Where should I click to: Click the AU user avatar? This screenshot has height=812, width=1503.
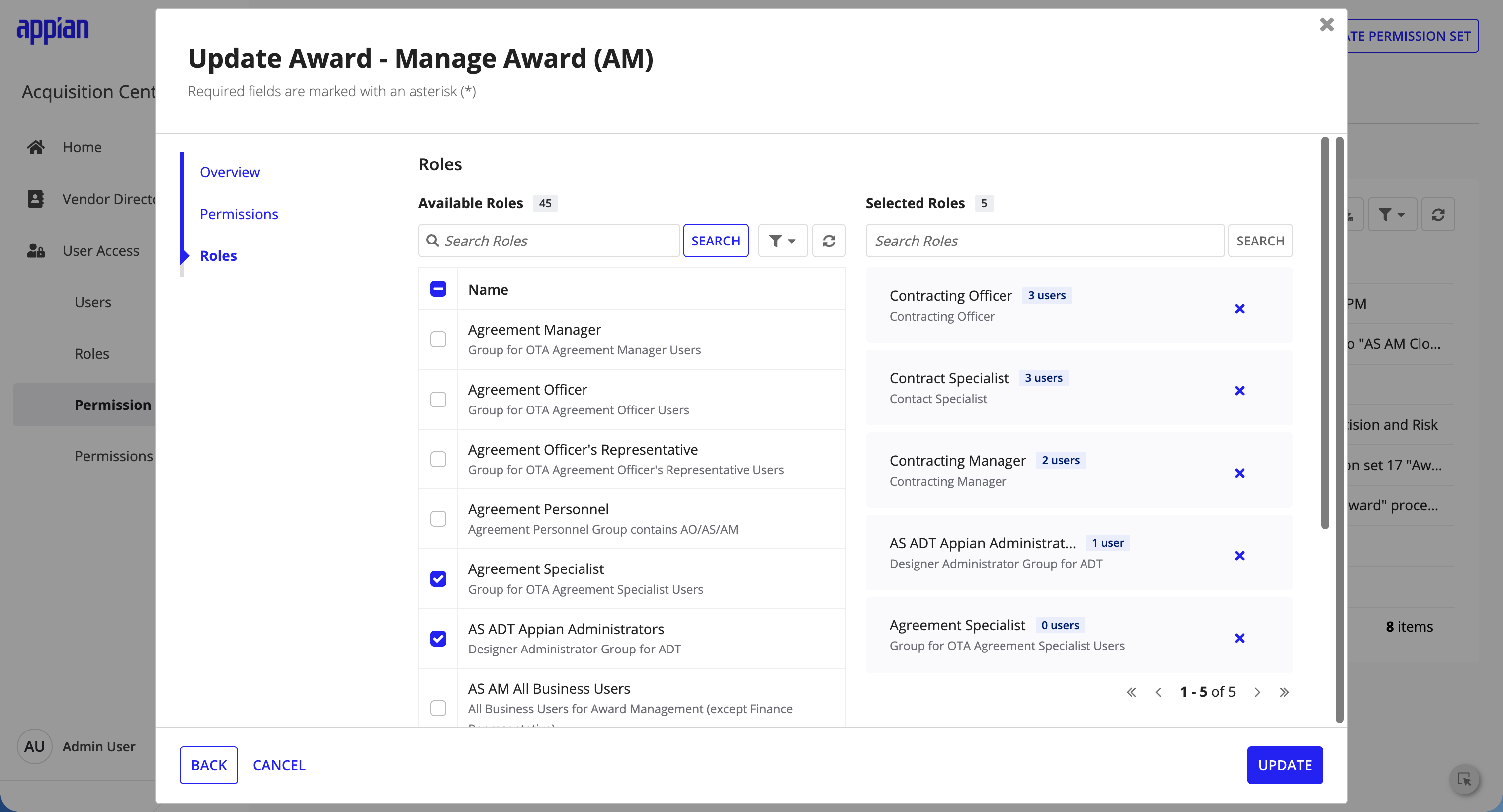point(35,747)
